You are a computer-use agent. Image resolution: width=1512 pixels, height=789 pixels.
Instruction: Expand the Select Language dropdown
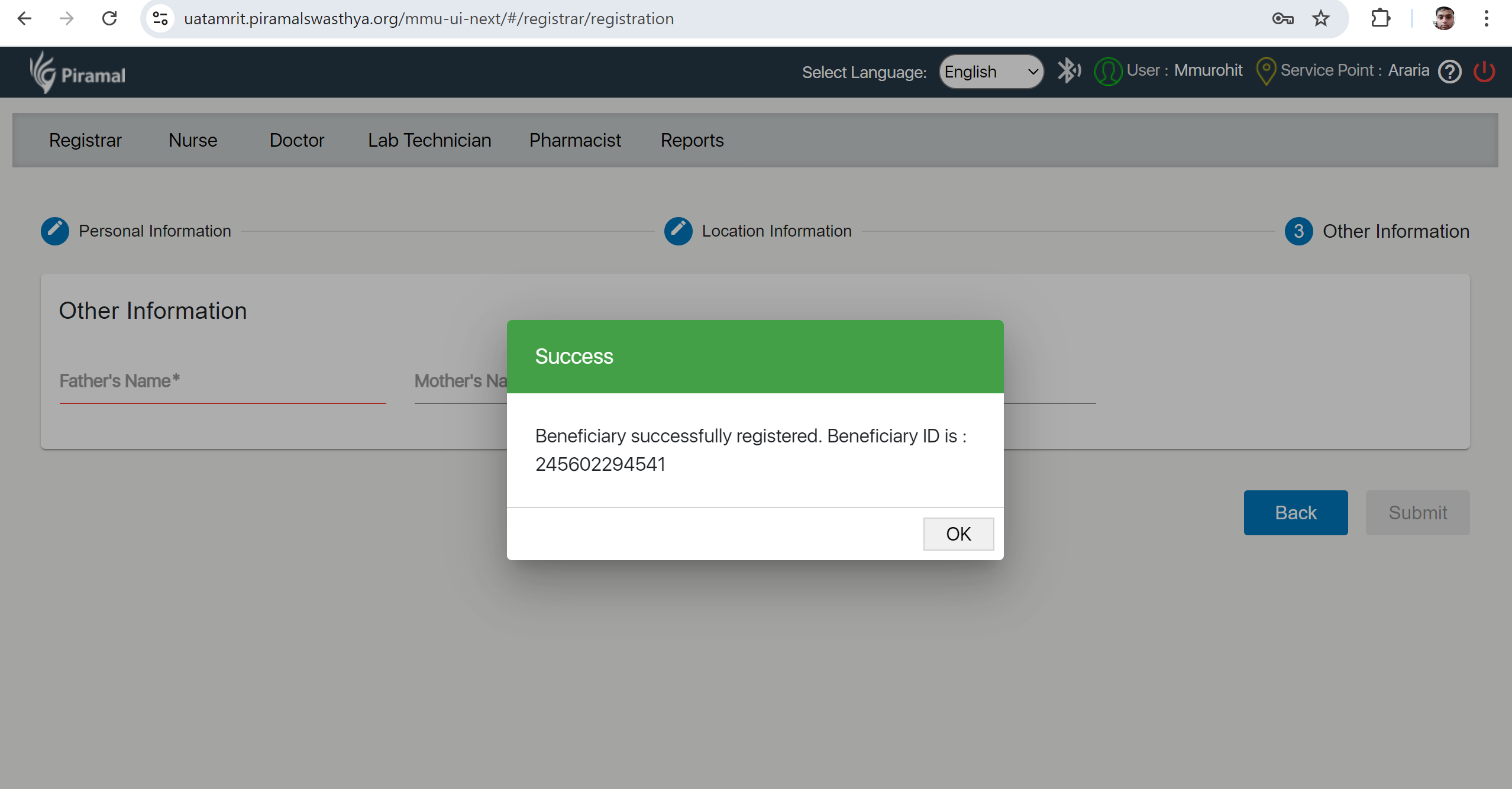(x=991, y=72)
